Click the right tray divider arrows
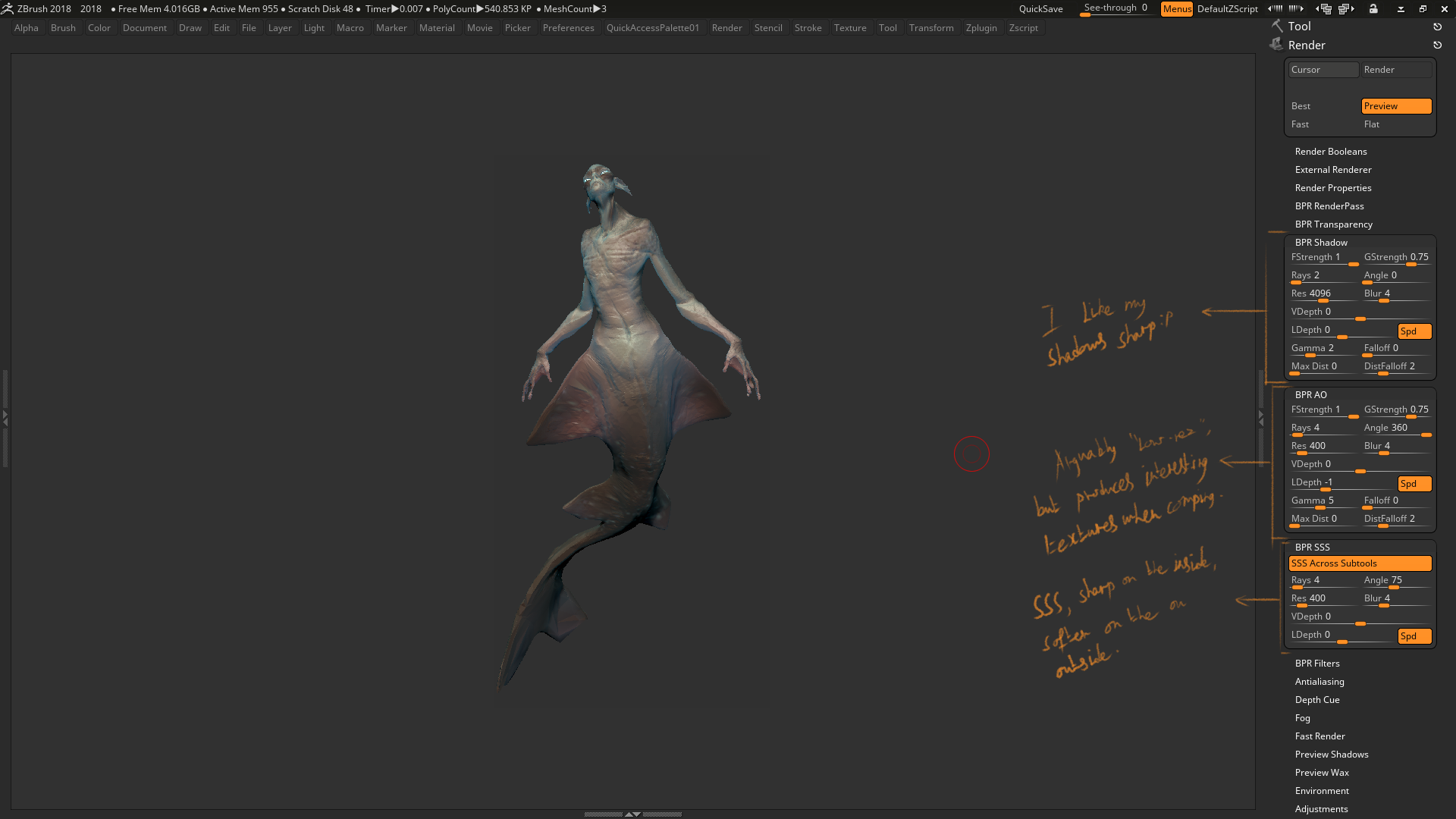 click(1261, 417)
